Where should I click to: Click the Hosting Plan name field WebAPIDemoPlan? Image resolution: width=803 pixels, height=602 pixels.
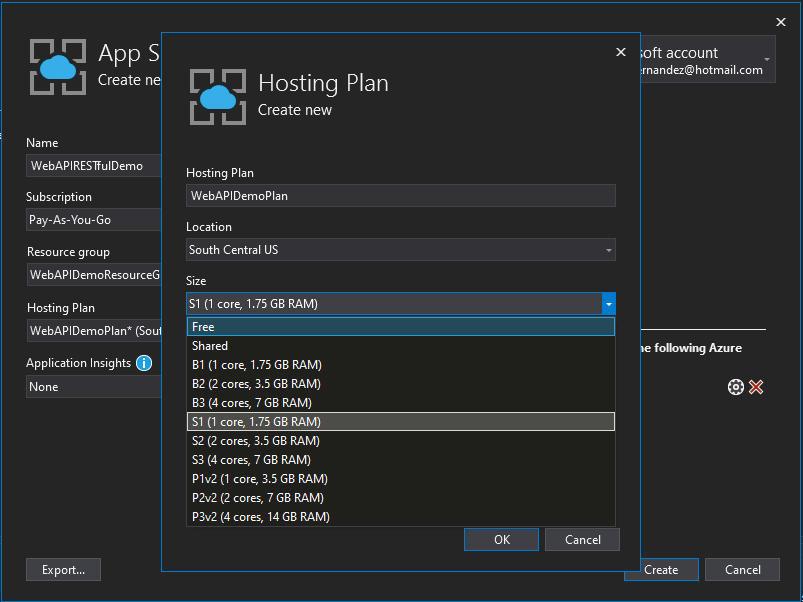[x=401, y=196]
